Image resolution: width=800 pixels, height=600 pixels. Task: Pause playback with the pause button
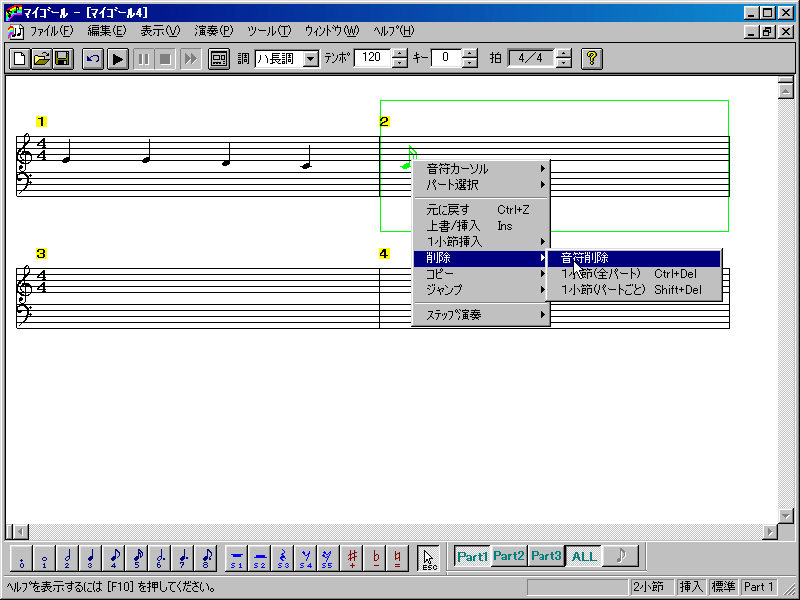(143, 59)
